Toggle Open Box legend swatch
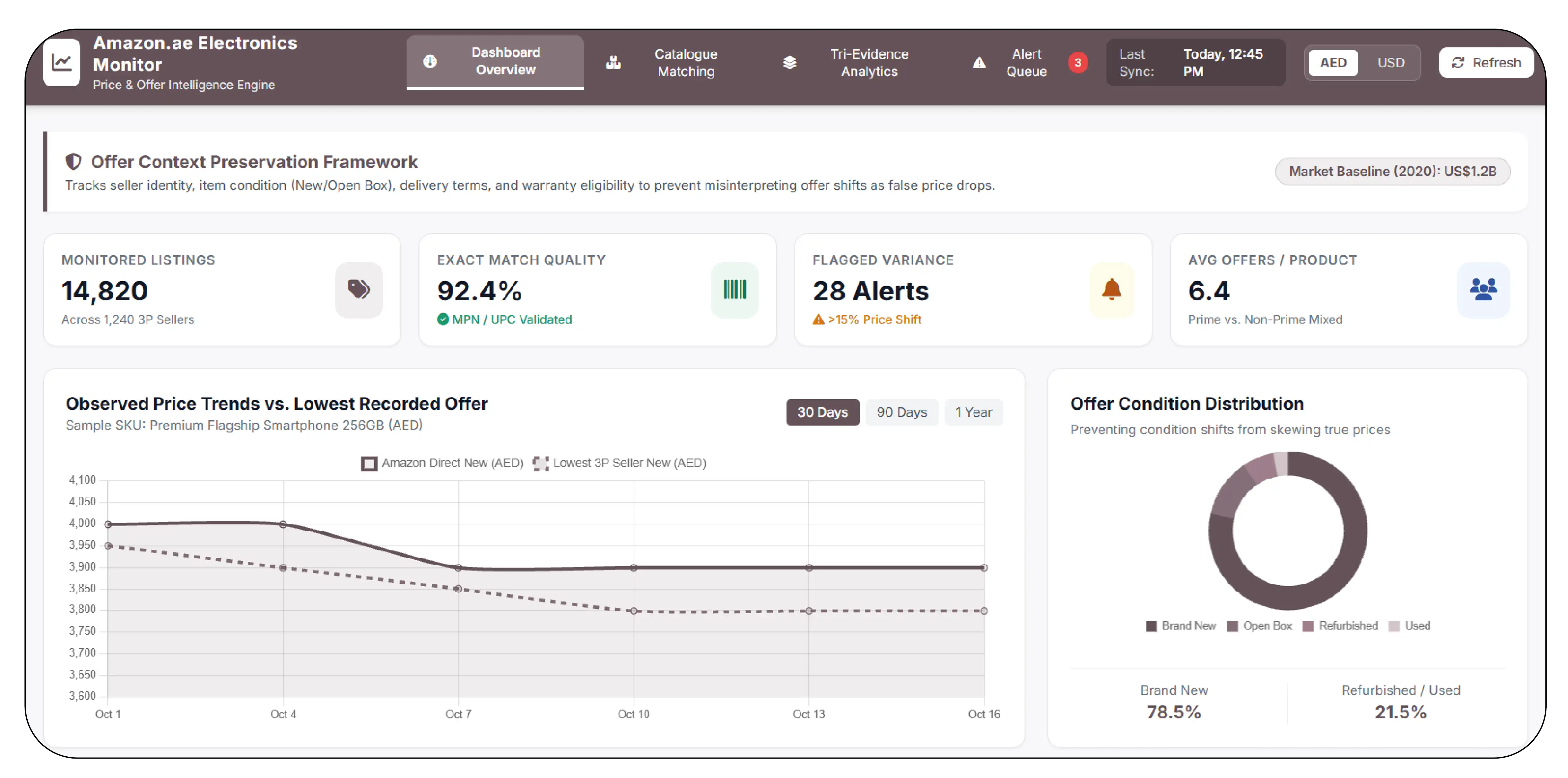Image resolution: width=1568 pixels, height=778 pixels. (x=1232, y=626)
